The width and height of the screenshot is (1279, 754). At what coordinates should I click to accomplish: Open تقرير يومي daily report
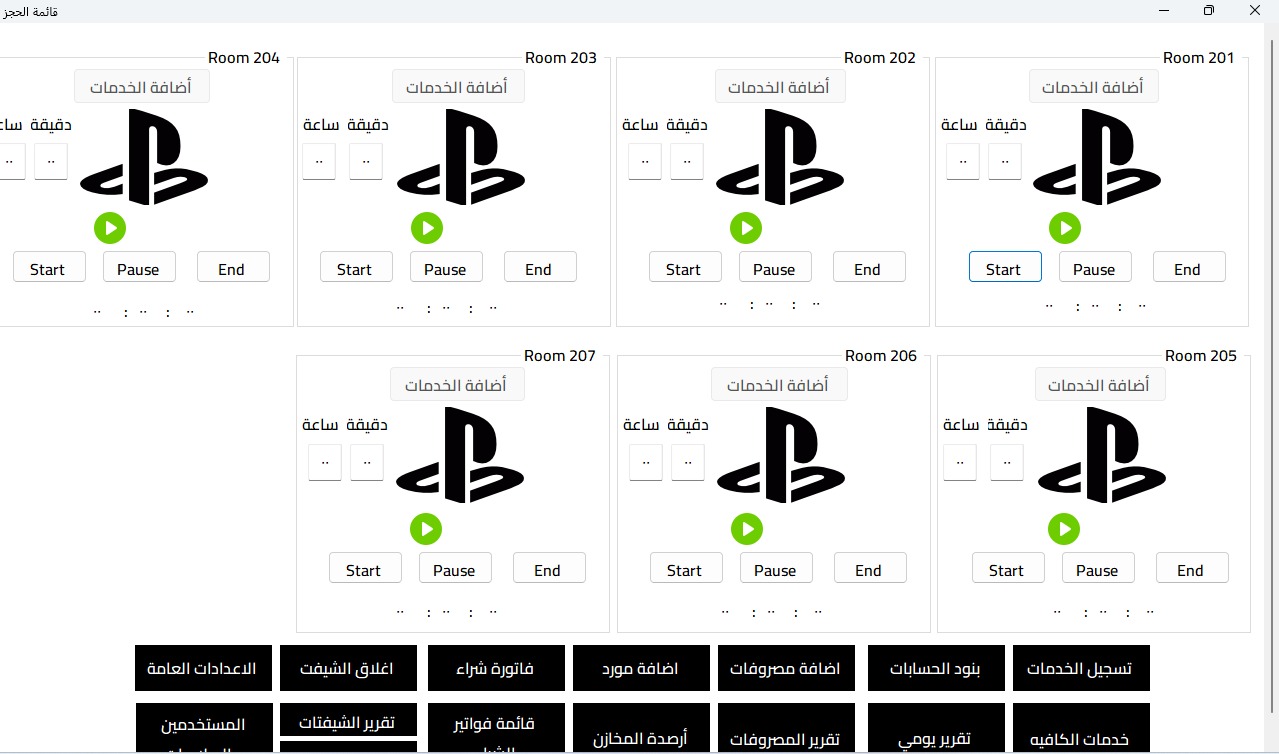pos(936,728)
